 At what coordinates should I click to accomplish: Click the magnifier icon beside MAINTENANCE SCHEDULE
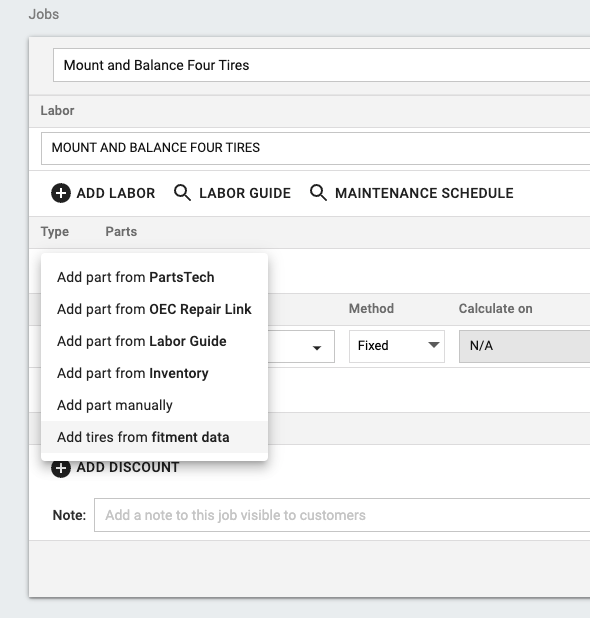click(318, 193)
